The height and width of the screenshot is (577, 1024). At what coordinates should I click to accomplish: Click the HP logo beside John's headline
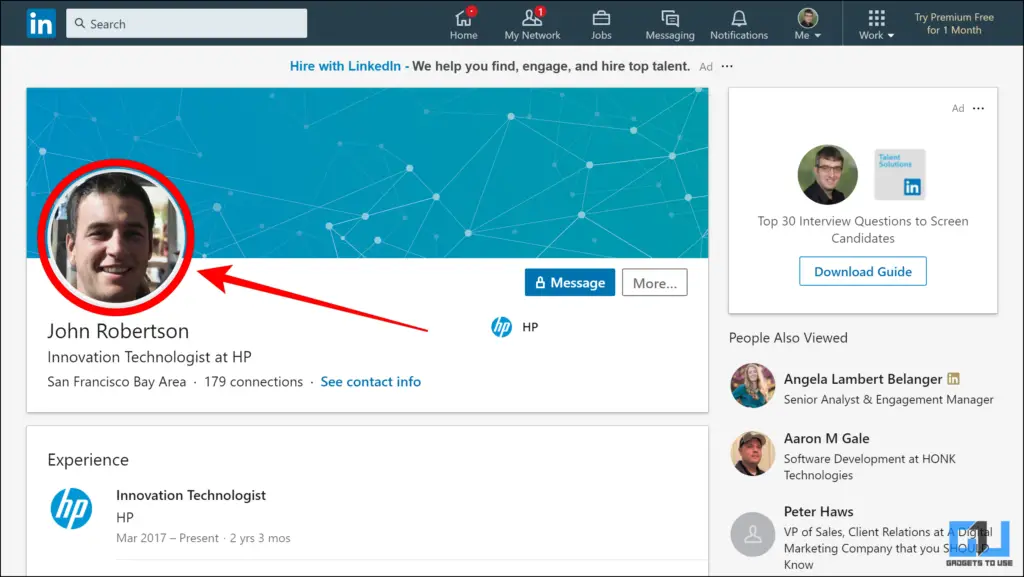pos(502,326)
